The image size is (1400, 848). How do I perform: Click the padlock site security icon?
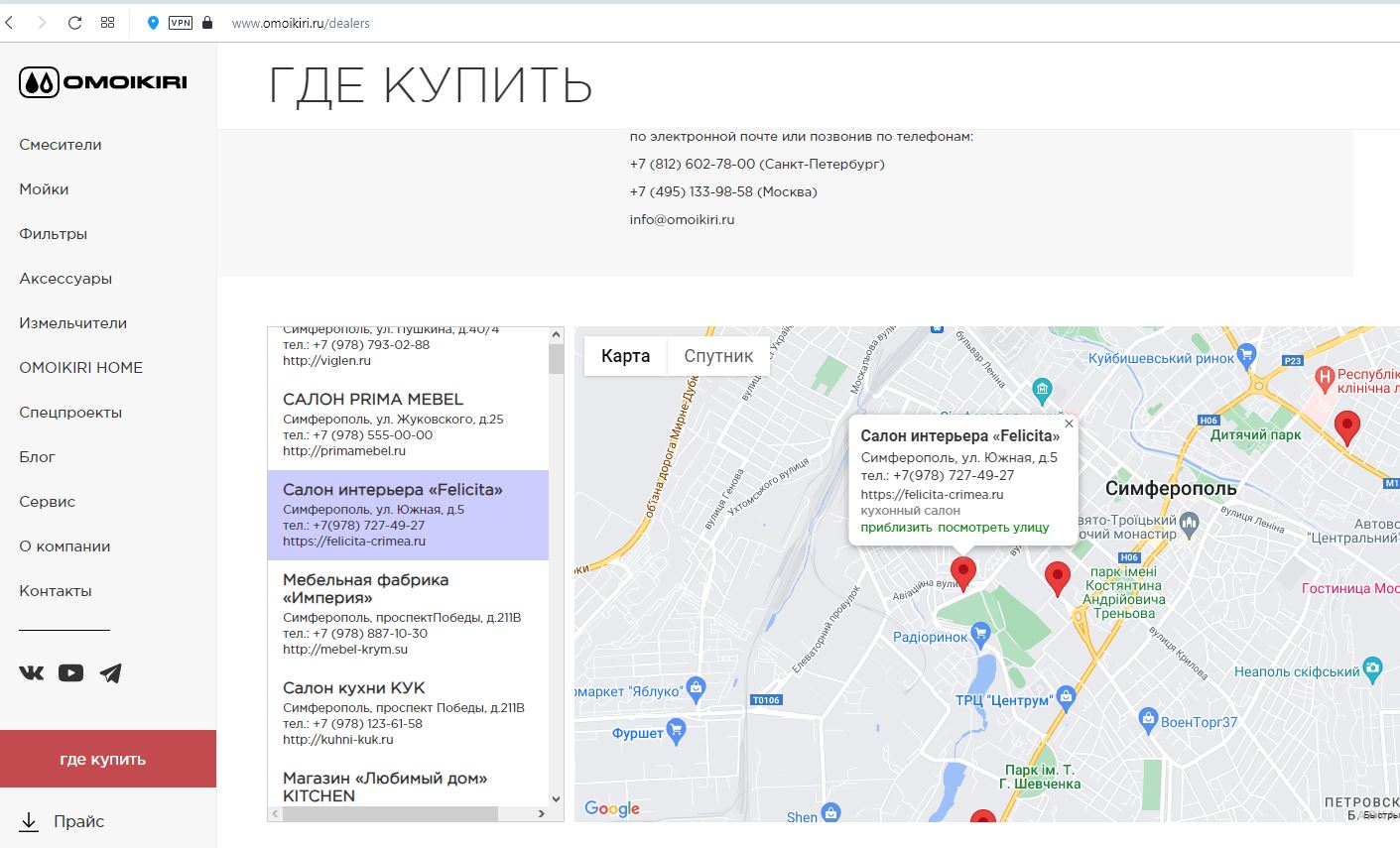point(207,23)
